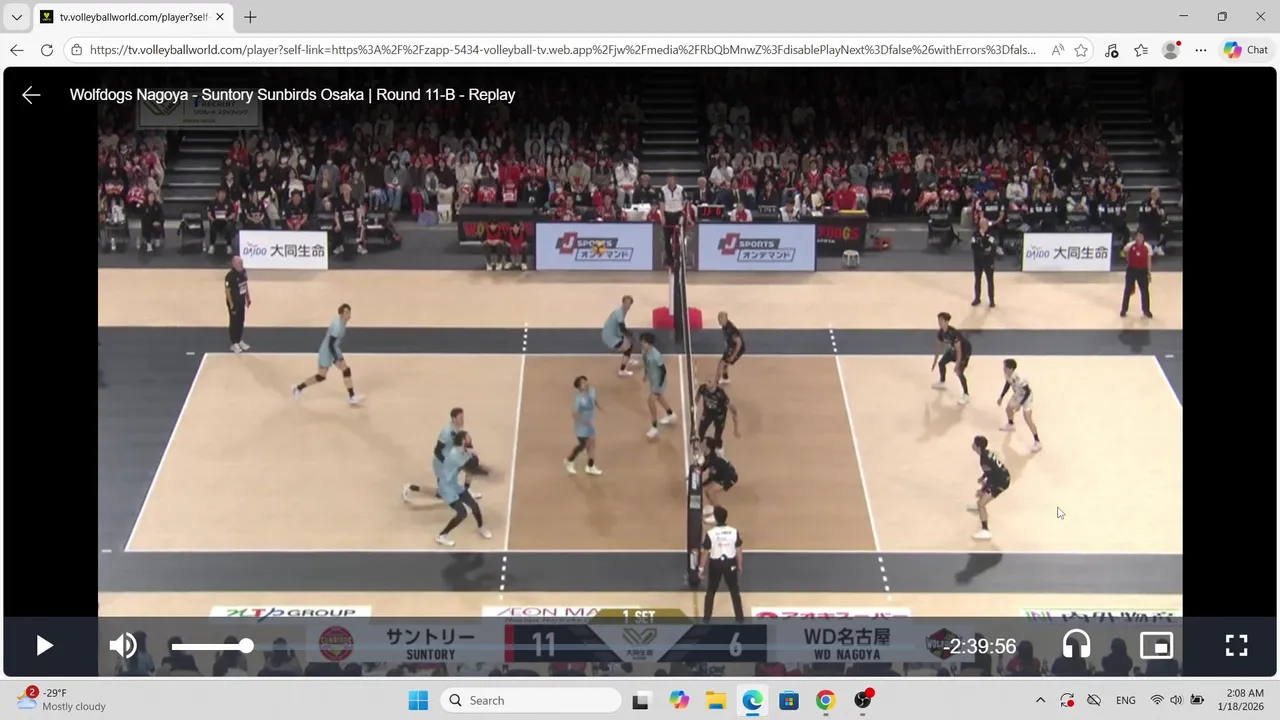Viewport: 1280px width, 720px height.
Task: Reload the current page
Action: click(x=47, y=50)
